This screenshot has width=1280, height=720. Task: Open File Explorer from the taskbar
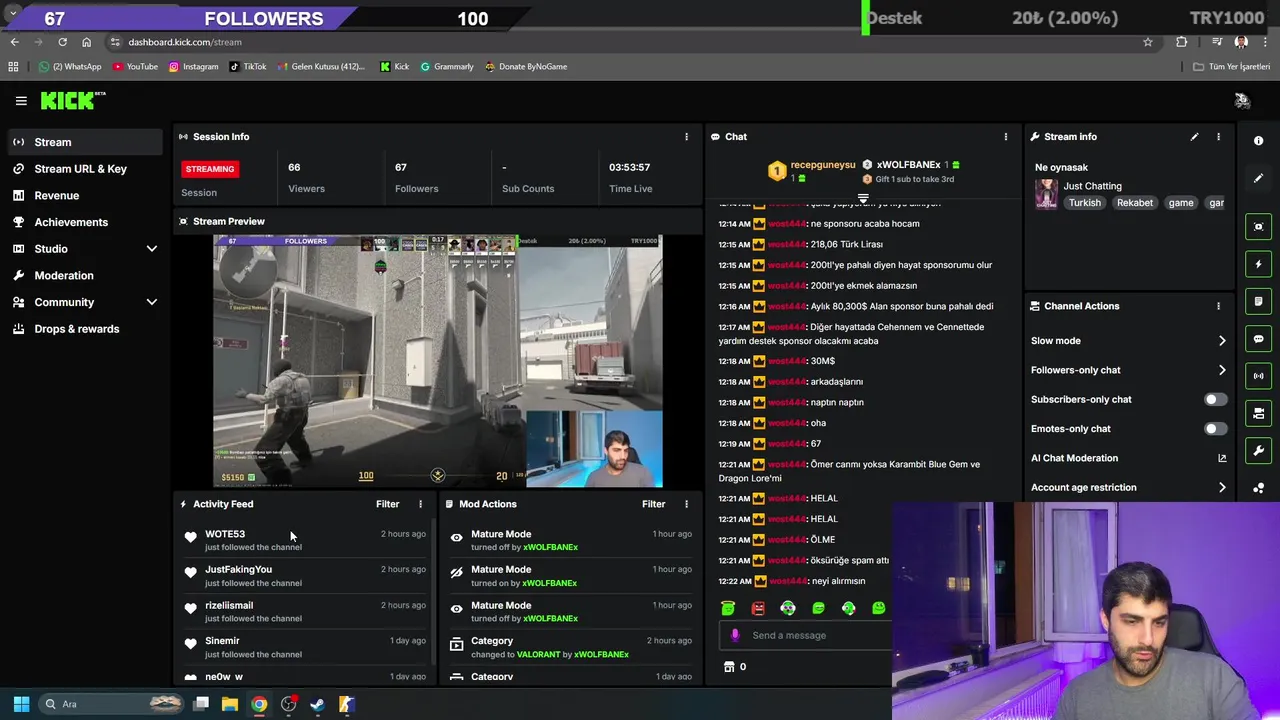(x=230, y=704)
